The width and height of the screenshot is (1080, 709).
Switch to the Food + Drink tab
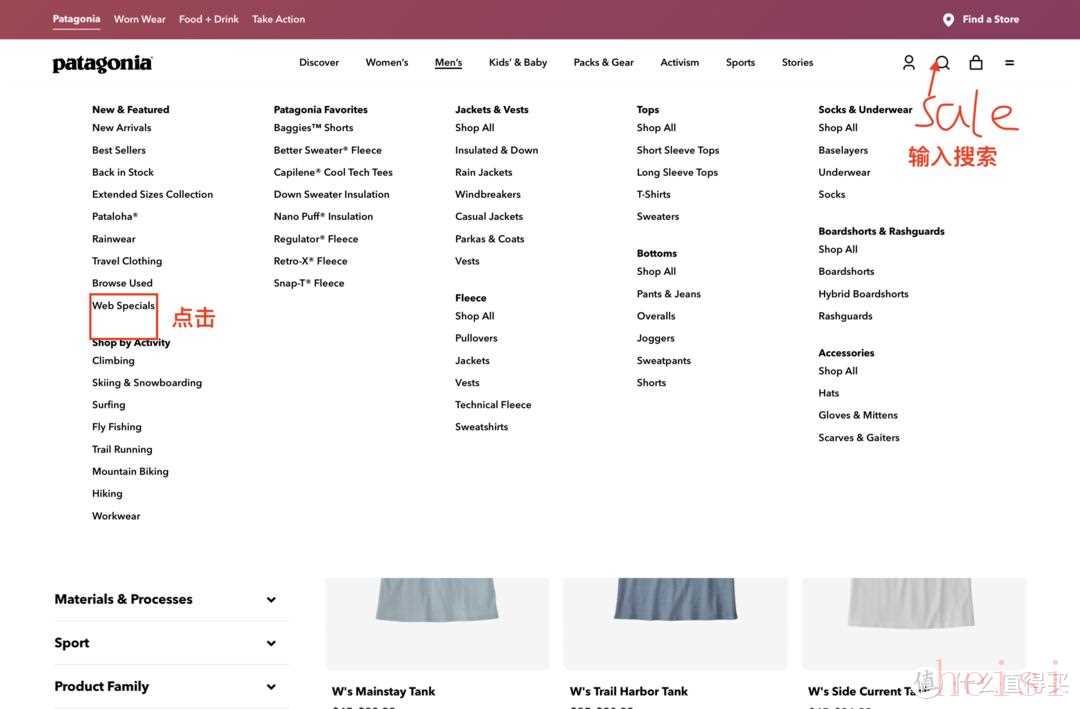pos(209,19)
